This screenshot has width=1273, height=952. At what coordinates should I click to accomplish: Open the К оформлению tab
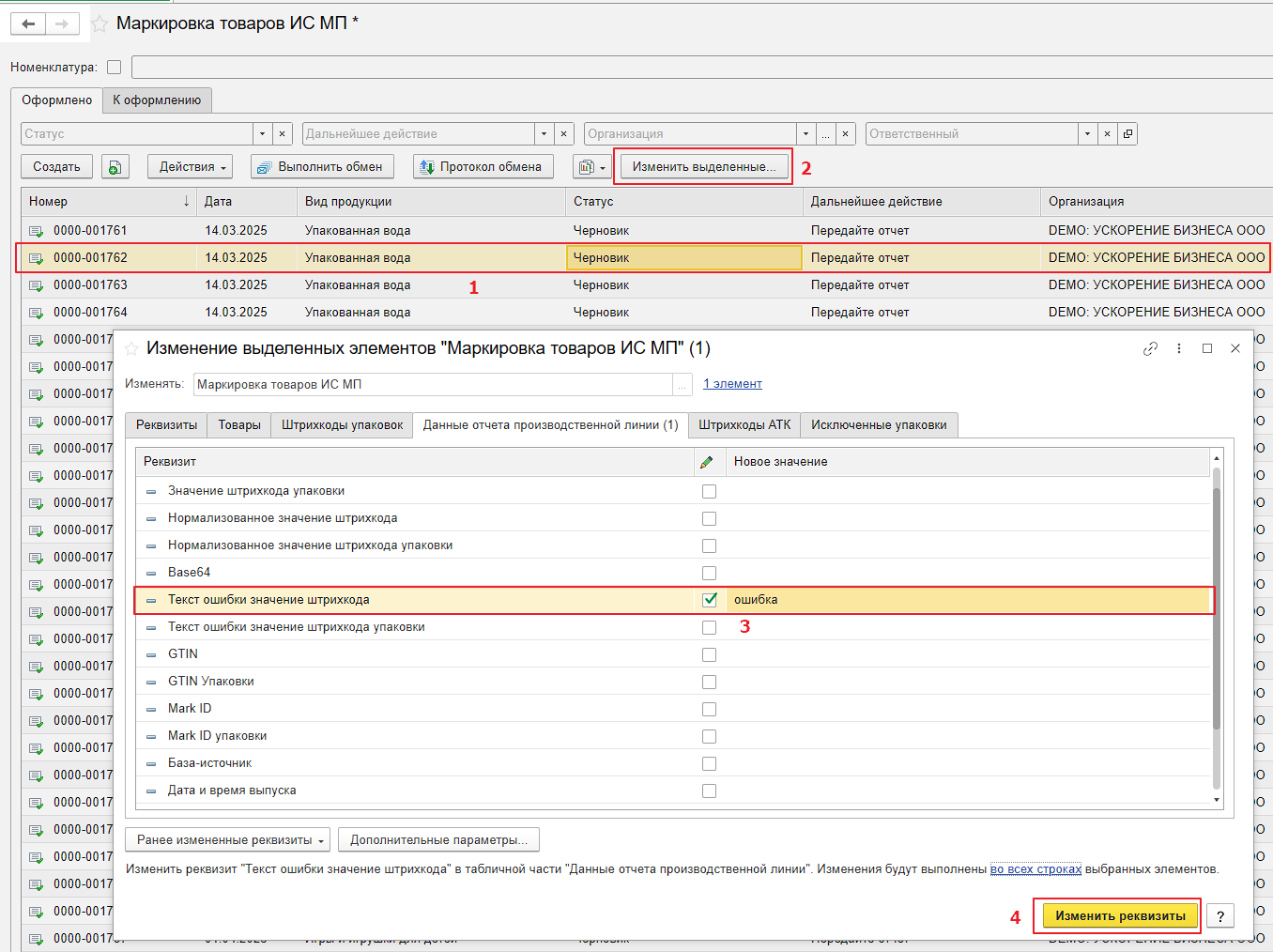157,100
